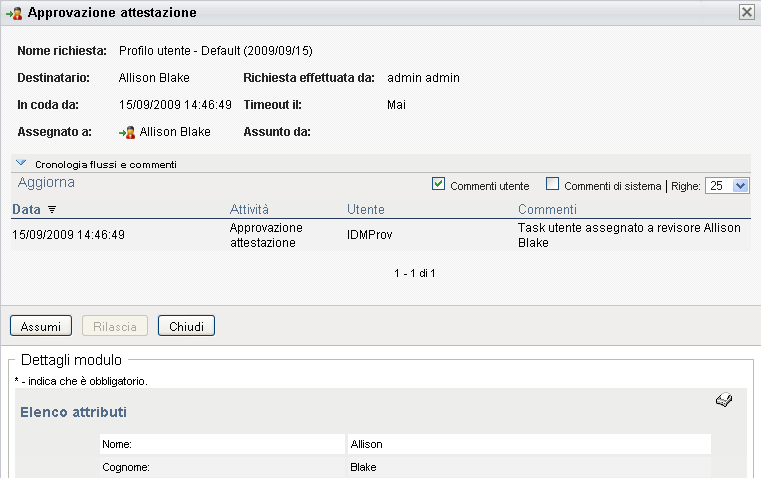This screenshot has height=478, width=761.
Task: Sort by the Commenti column header
Action: pyautogui.click(x=547, y=210)
